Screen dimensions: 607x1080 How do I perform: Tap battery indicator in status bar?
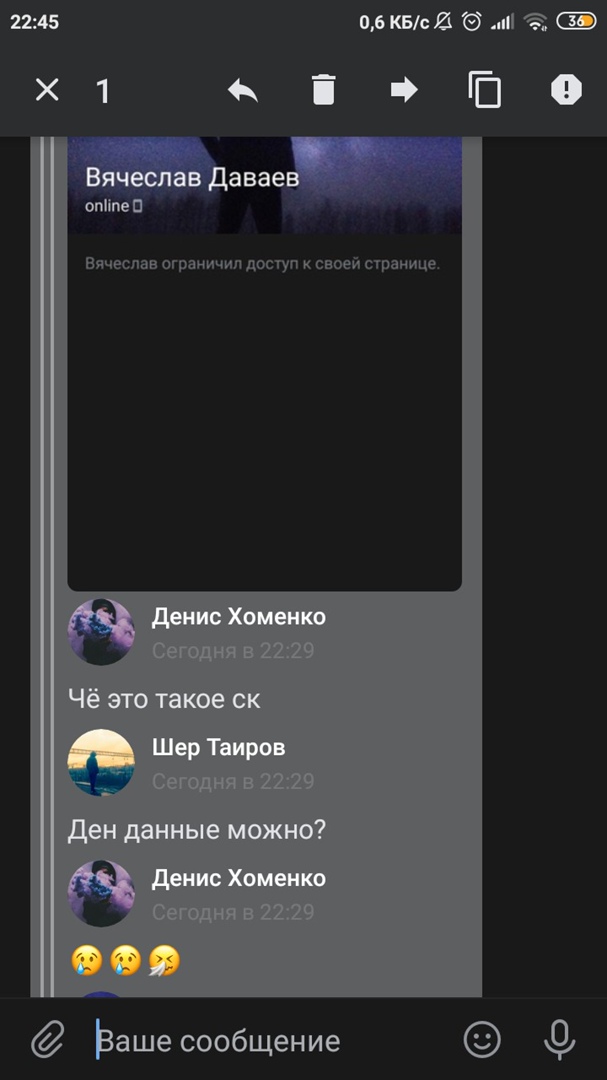pyautogui.click(x=576, y=21)
